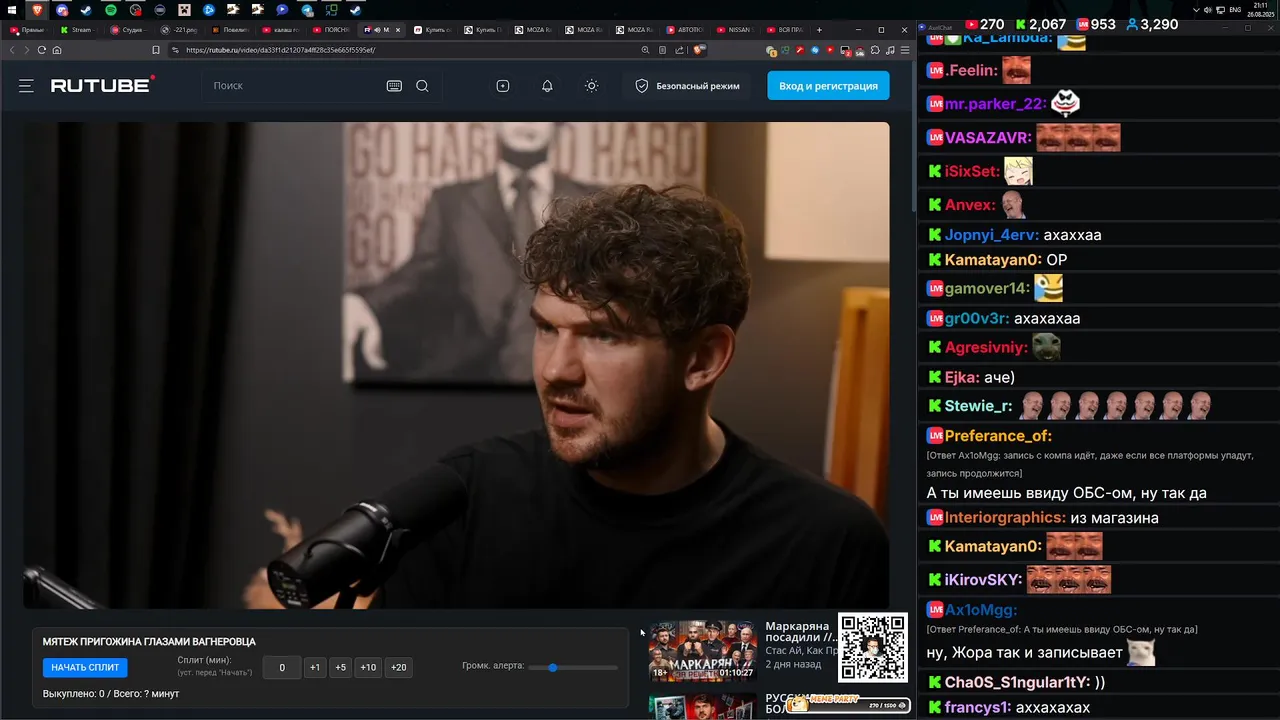Image resolution: width=1280 pixels, height=720 pixels.
Task: Reload the page with refresh icon
Action: (x=42, y=50)
